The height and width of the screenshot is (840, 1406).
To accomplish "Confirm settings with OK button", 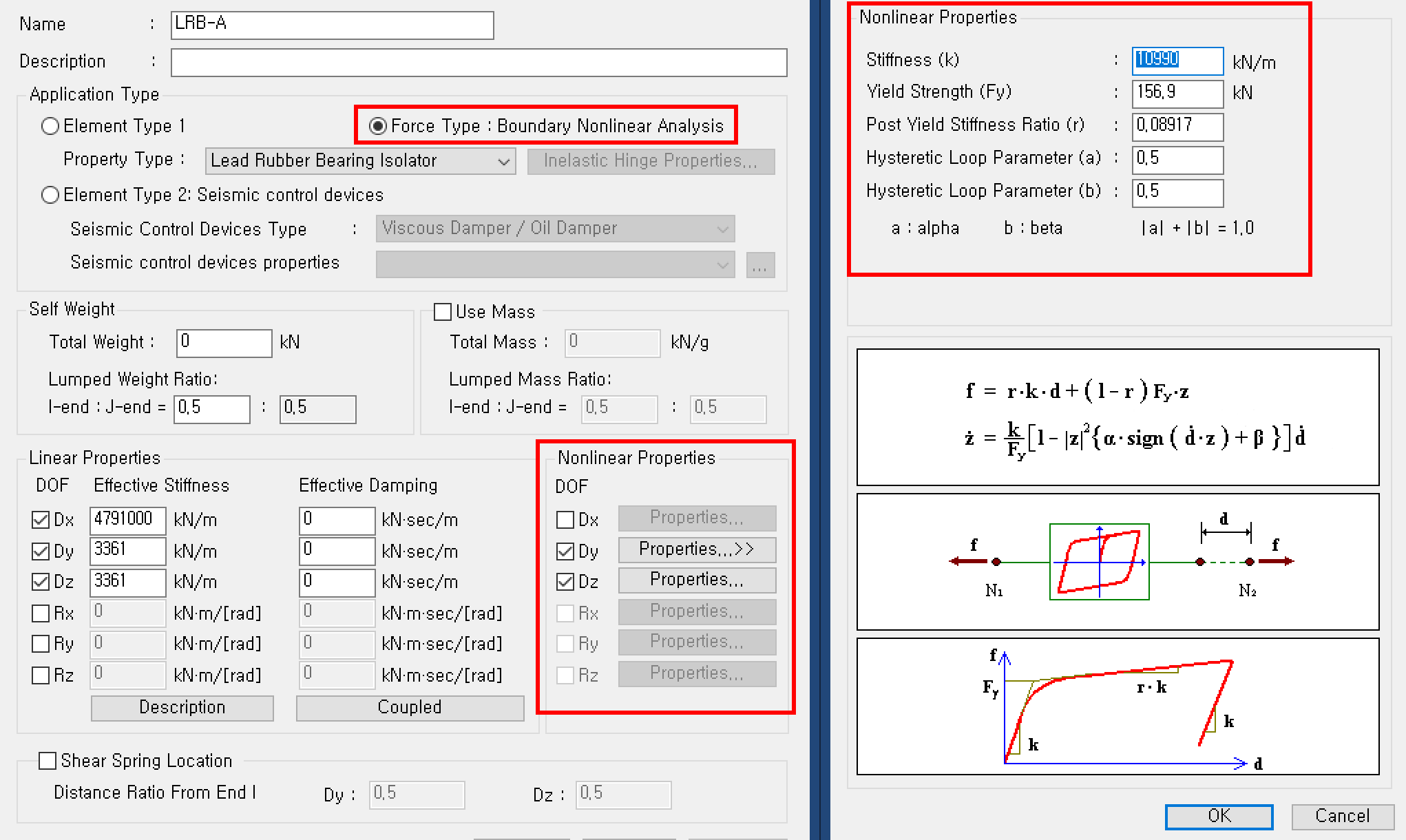I will (1219, 817).
